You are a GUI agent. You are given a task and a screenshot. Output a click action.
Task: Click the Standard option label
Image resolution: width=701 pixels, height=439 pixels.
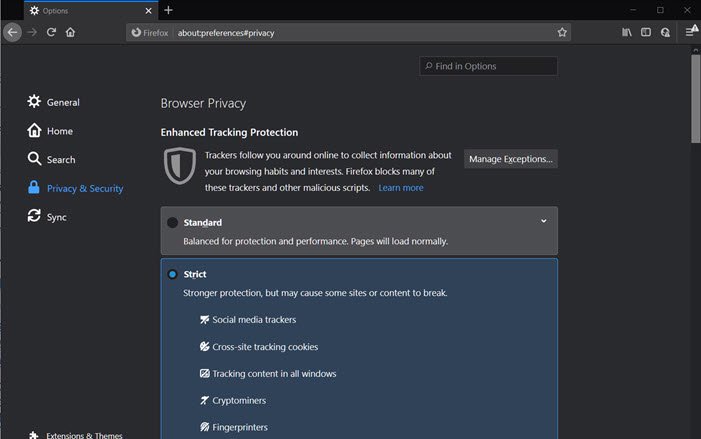click(x=203, y=223)
